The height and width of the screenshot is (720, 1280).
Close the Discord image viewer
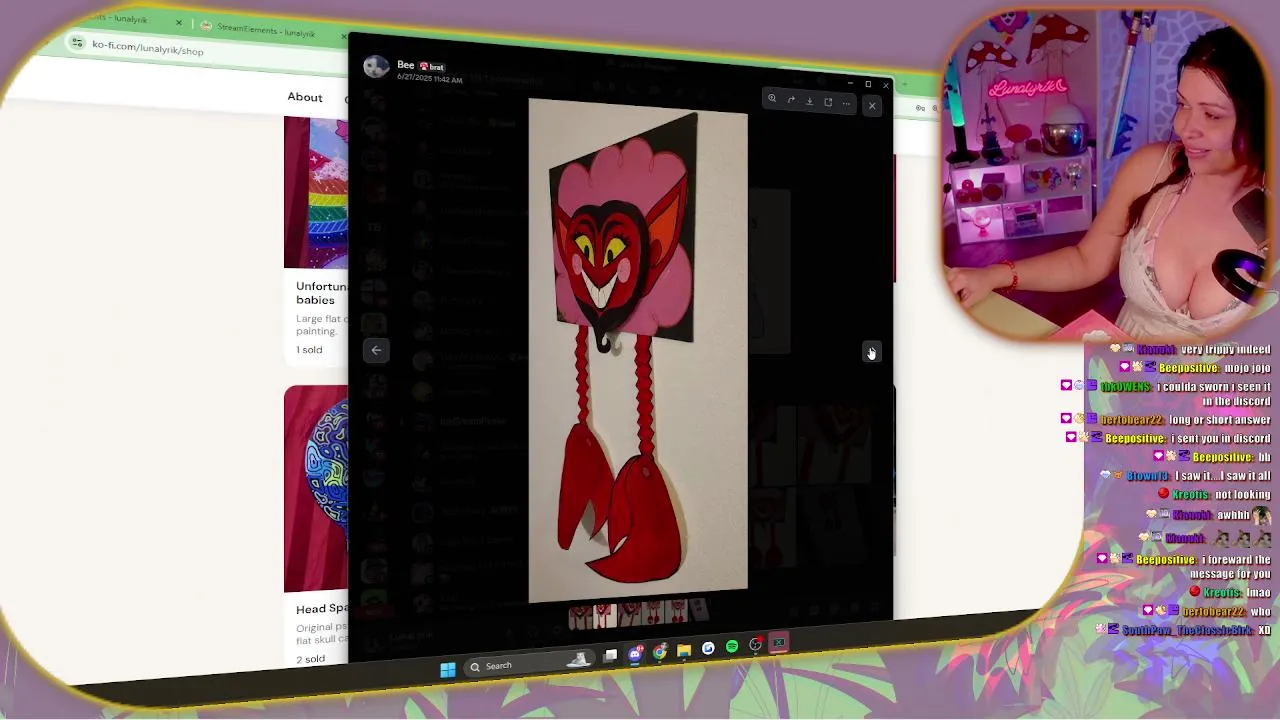click(x=872, y=105)
